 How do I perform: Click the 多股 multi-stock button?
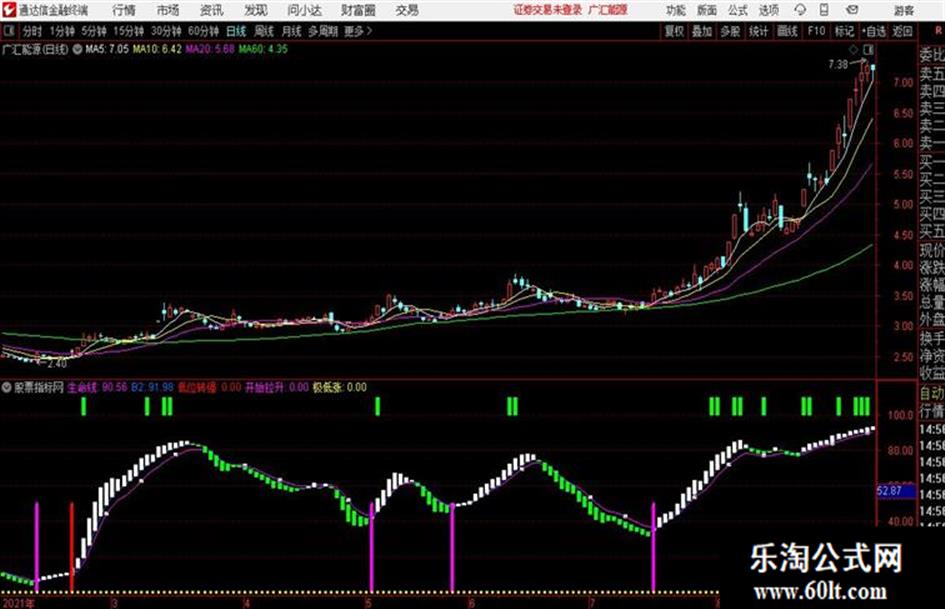tap(730, 31)
